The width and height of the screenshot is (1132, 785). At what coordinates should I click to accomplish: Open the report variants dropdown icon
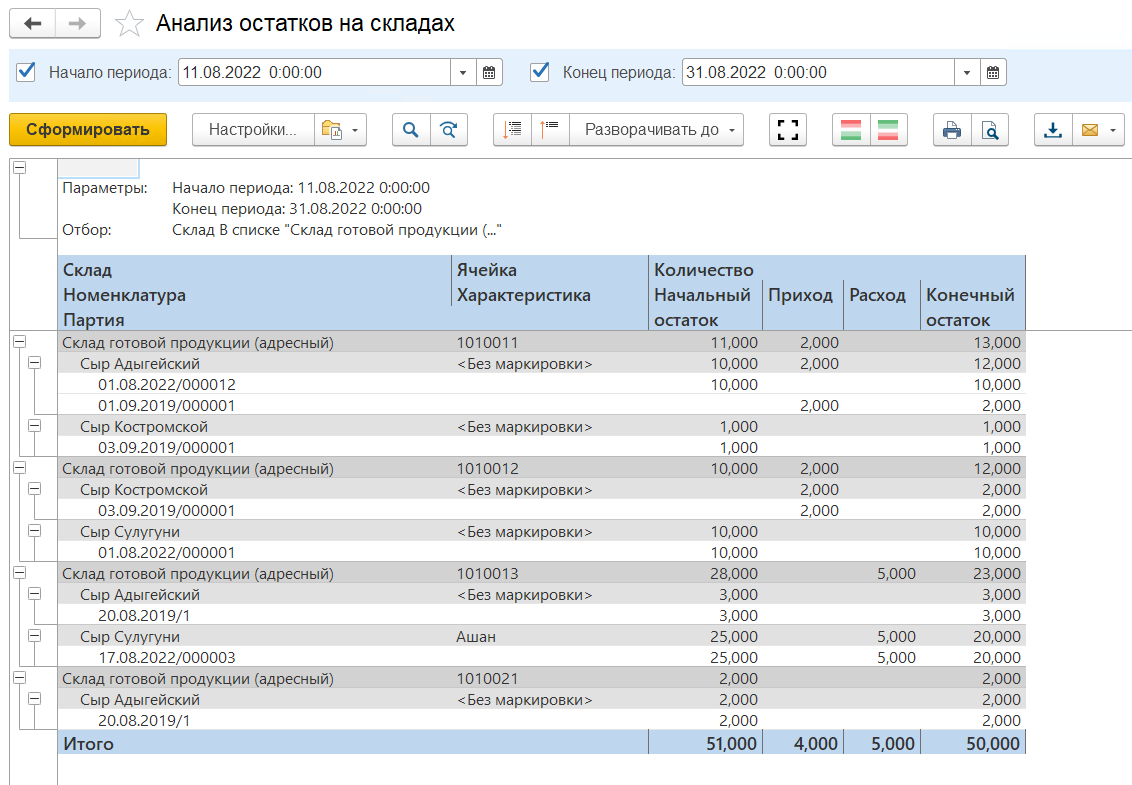(340, 130)
